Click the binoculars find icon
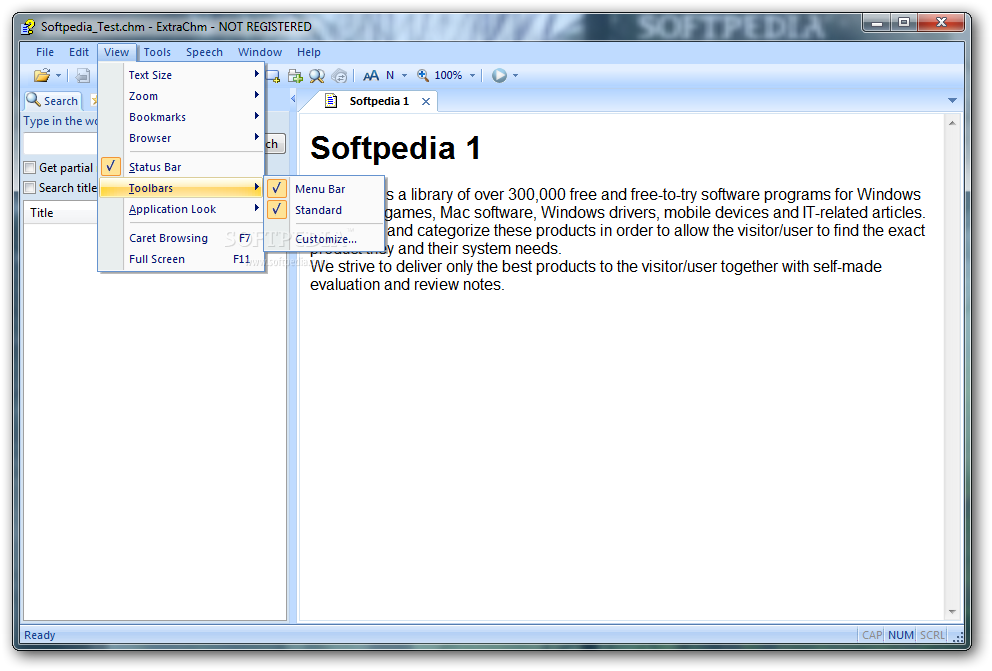 click(317, 76)
